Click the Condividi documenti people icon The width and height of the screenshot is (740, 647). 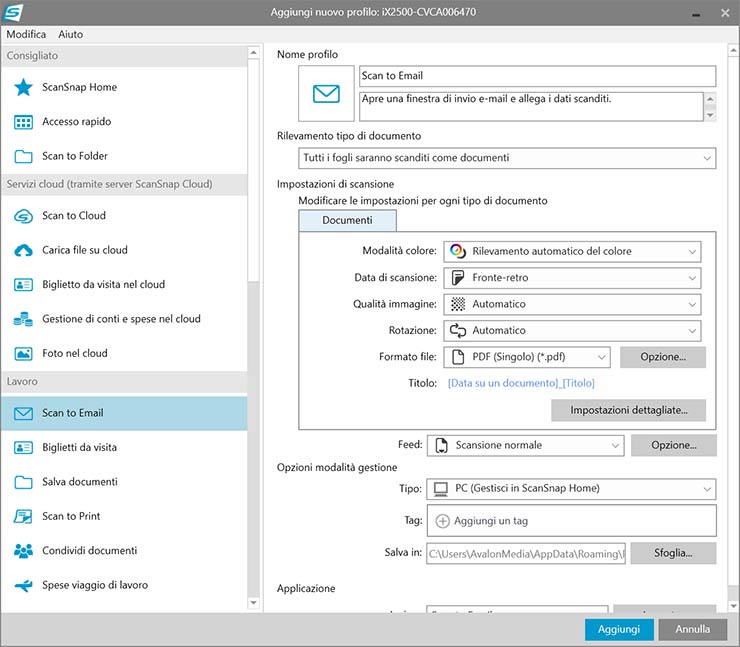(x=23, y=551)
